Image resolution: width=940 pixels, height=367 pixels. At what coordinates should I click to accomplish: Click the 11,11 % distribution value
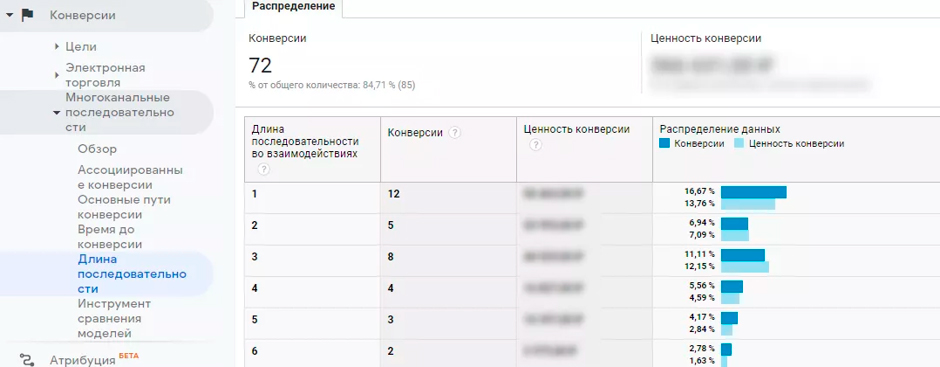(699, 254)
